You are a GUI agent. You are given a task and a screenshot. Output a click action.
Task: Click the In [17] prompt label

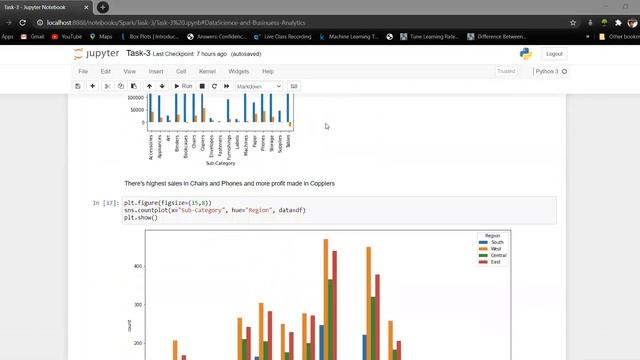pos(106,203)
